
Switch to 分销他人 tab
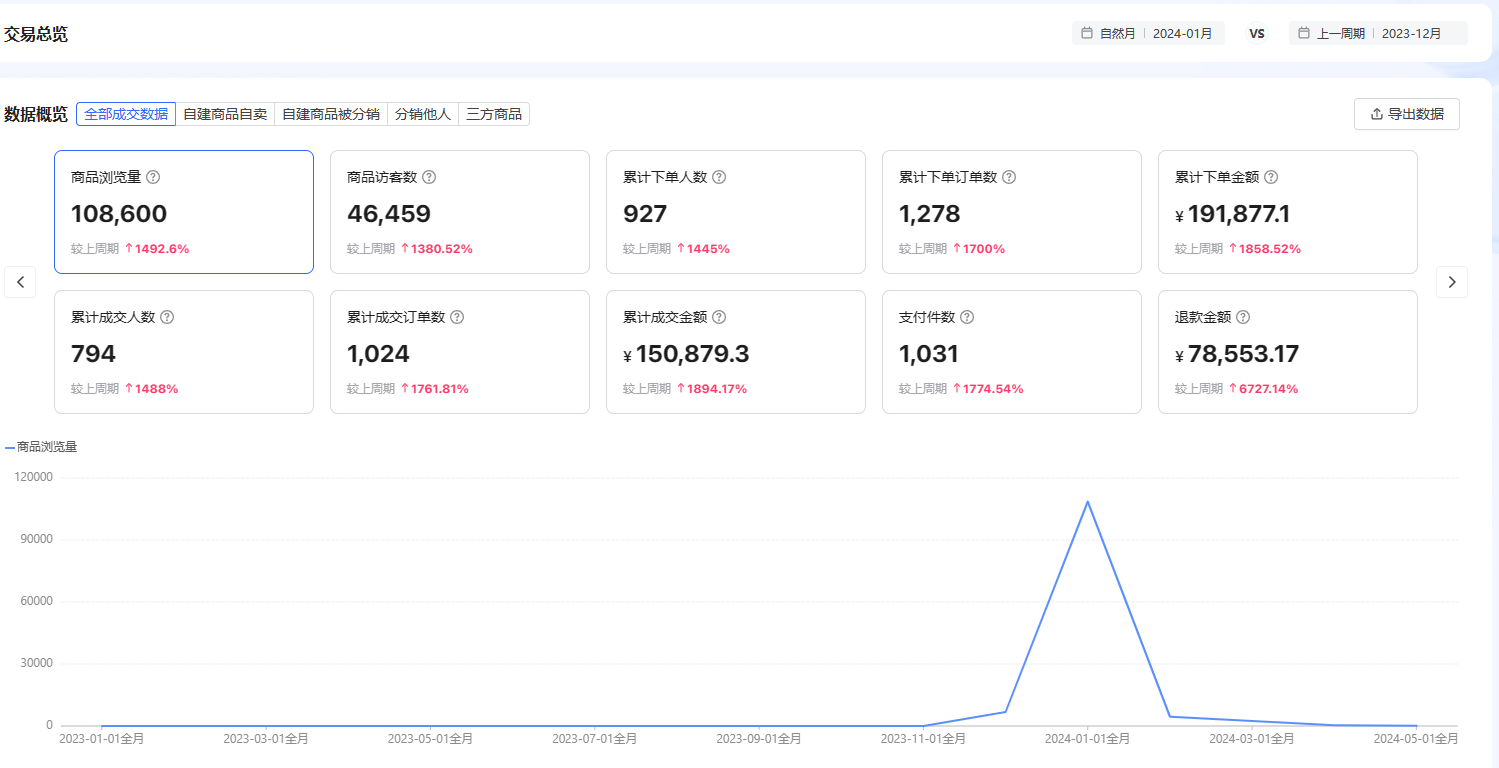click(x=423, y=114)
